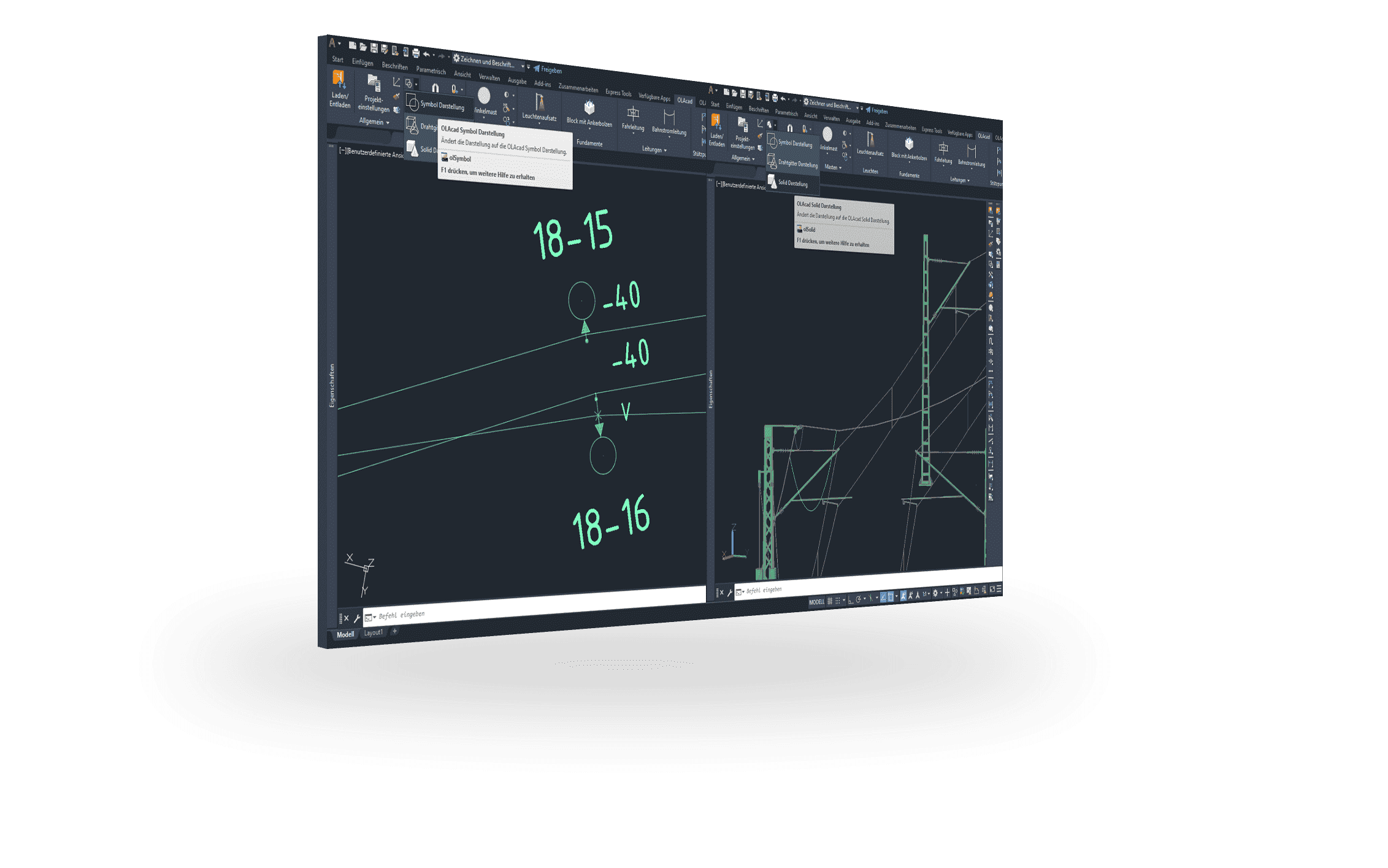
Task: Select Solid Darstellung in right window dropdown
Action: (792, 183)
